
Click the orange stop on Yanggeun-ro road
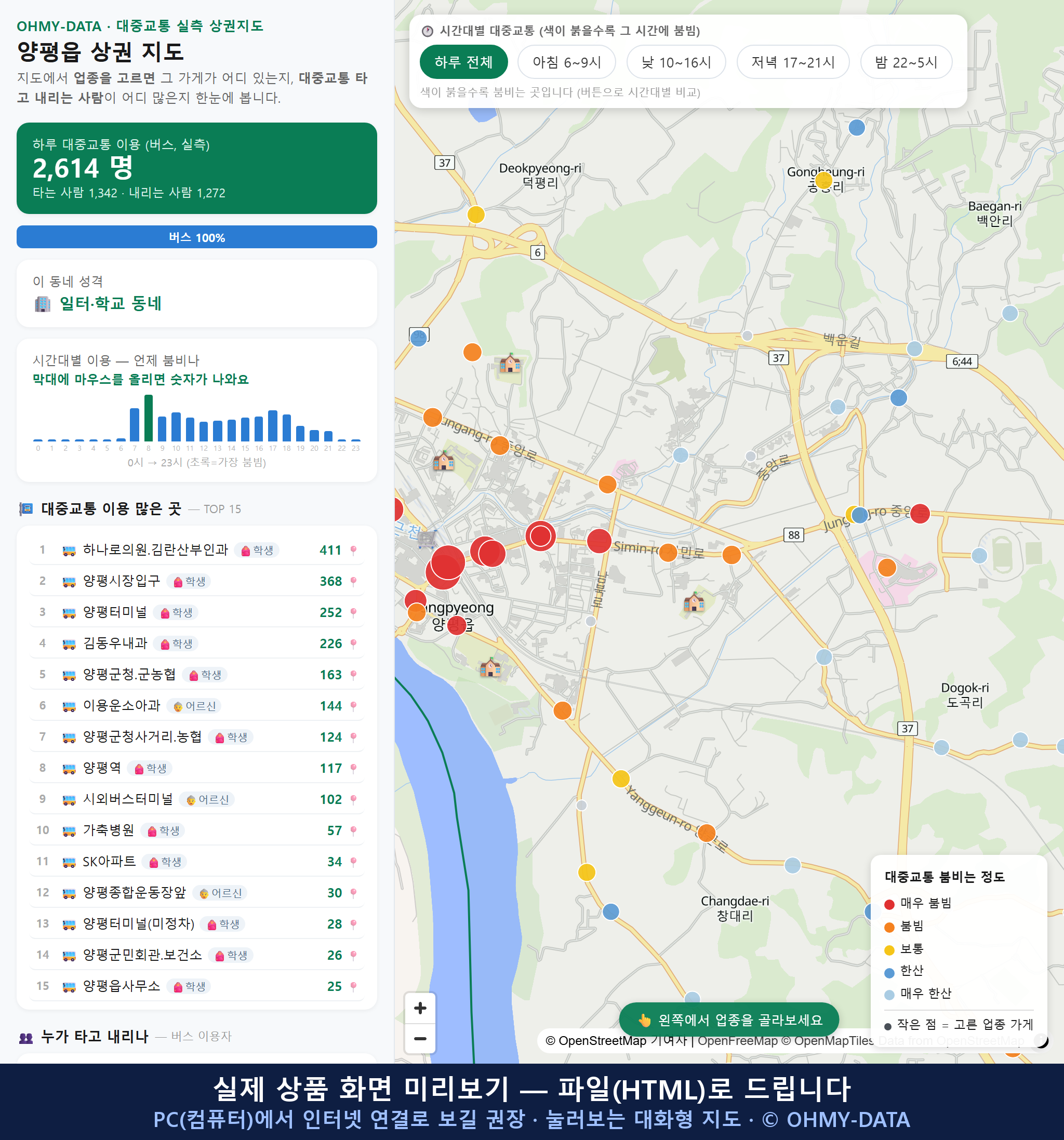coord(706,833)
